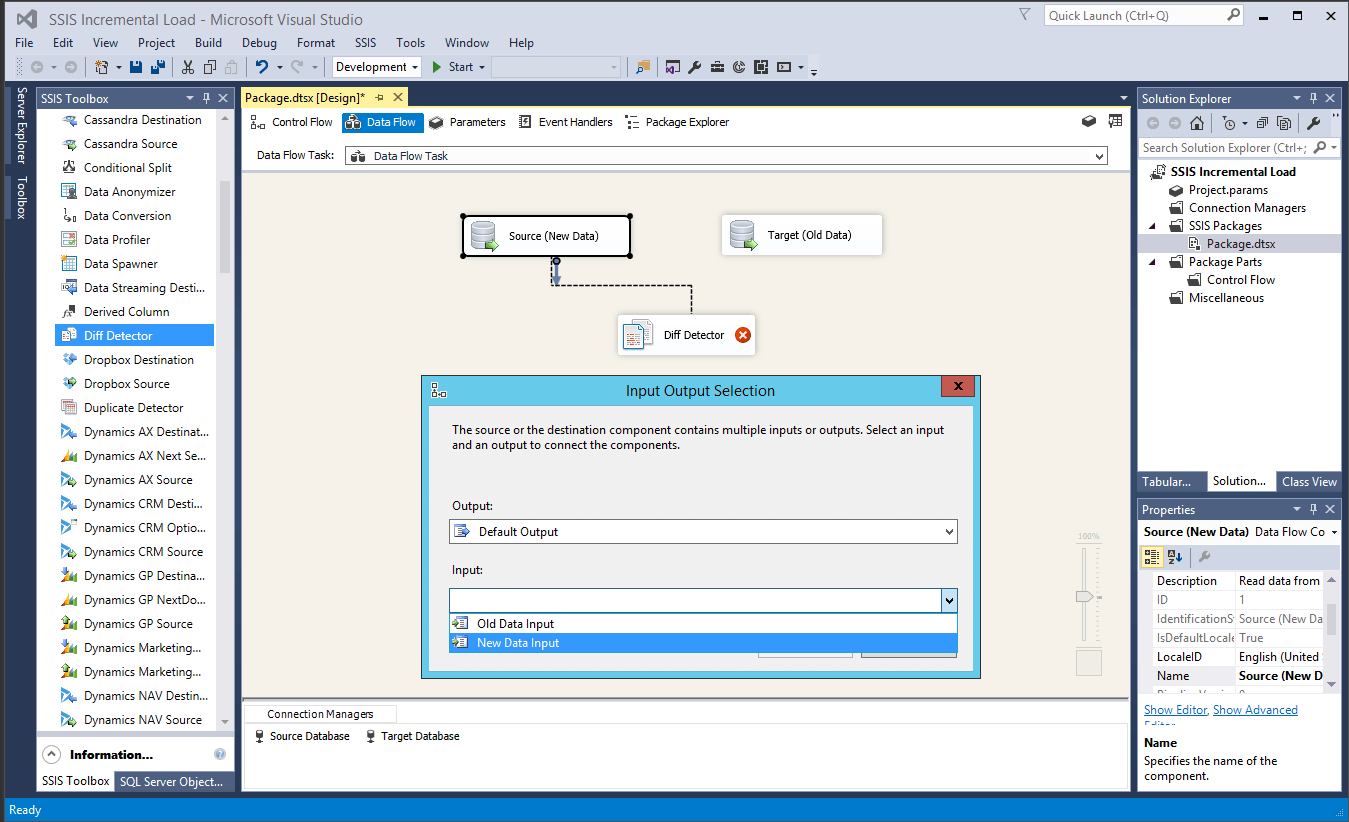Click the Show Advanced Editor link
The image size is (1349, 822).
(x=1255, y=710)
